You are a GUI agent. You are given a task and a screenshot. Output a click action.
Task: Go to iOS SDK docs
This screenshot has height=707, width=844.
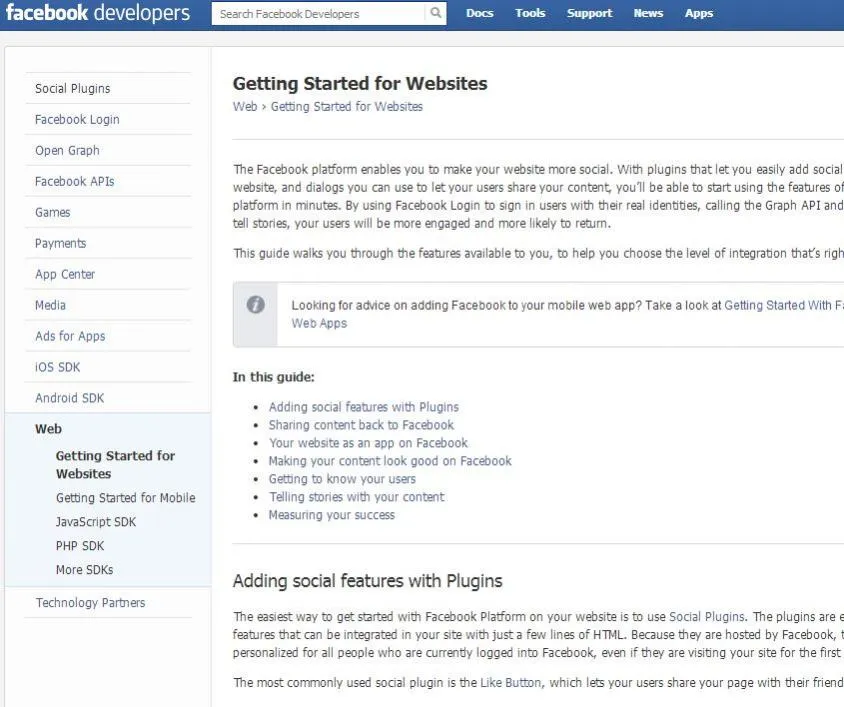click(x=58, y=367)
